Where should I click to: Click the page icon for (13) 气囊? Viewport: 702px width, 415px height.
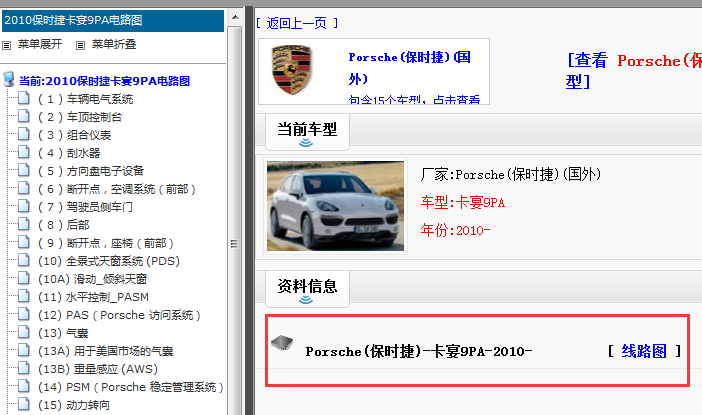[24, 332]
